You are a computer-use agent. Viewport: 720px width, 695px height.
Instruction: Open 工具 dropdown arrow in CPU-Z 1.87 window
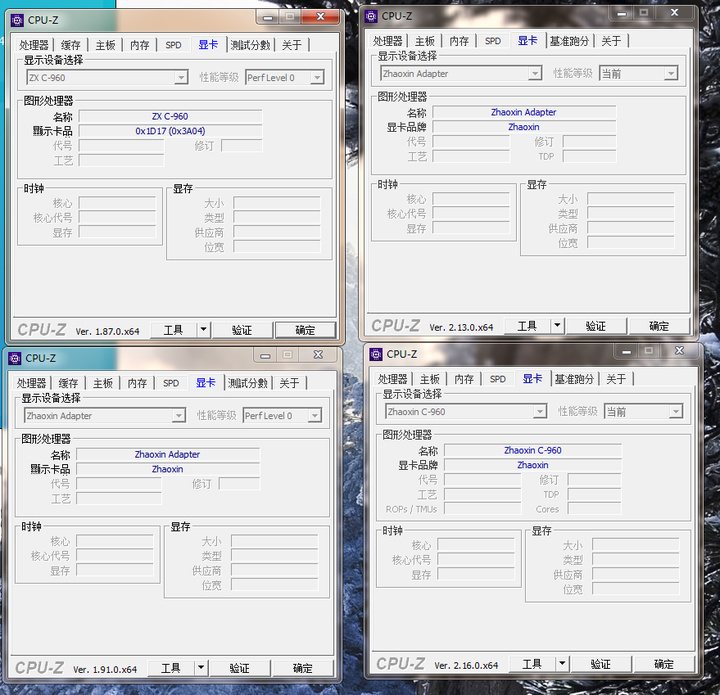tap(203, 331)
